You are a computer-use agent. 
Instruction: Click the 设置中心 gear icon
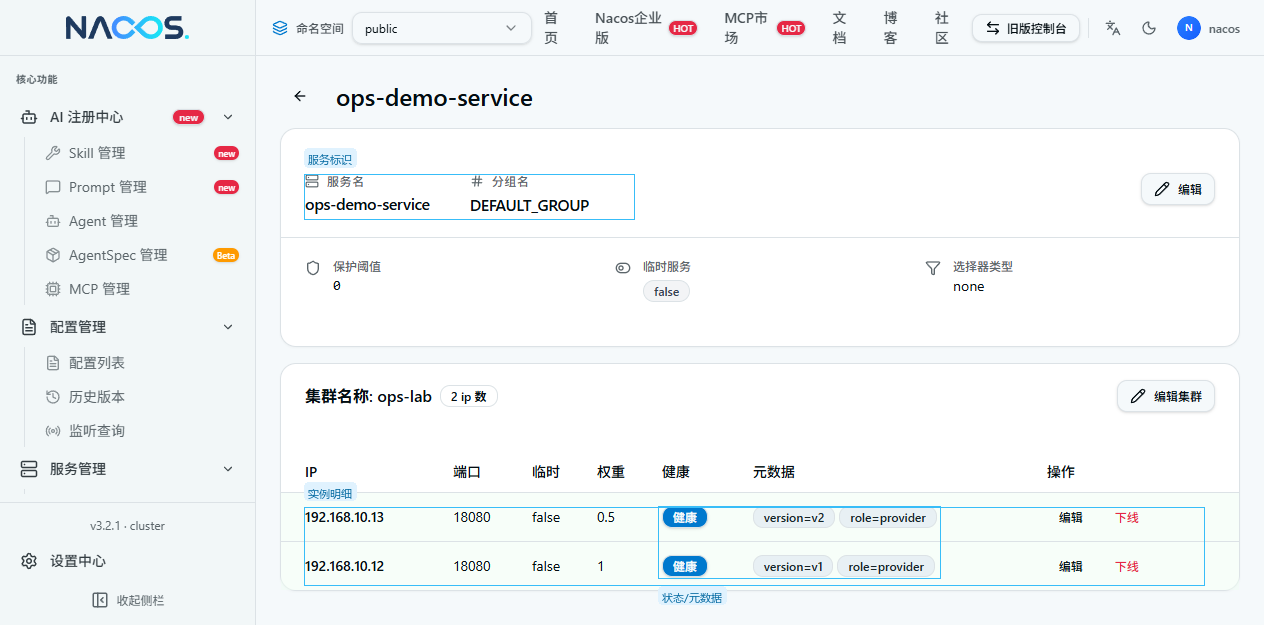pos(29,561)
